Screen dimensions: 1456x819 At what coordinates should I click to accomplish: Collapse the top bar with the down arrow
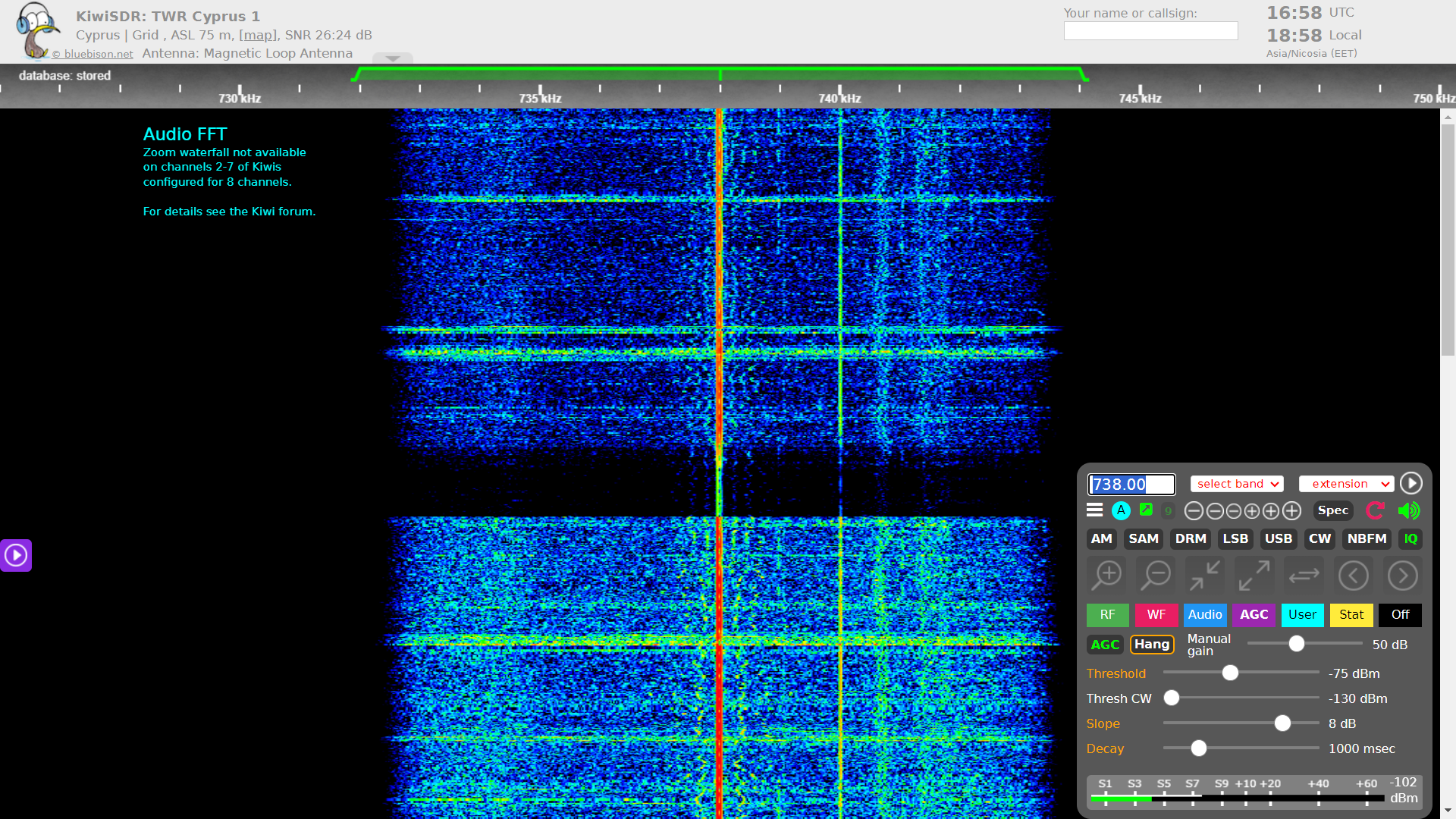tap(392, 58)
